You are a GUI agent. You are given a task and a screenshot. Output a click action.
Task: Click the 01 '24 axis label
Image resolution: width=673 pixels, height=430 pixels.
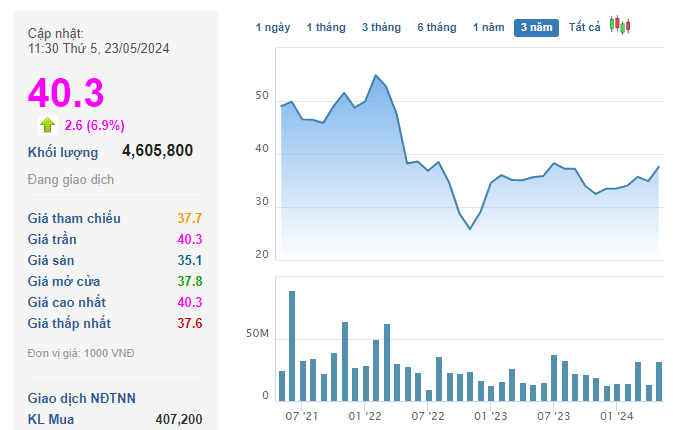pyautogui.click(x=616, y=416)
